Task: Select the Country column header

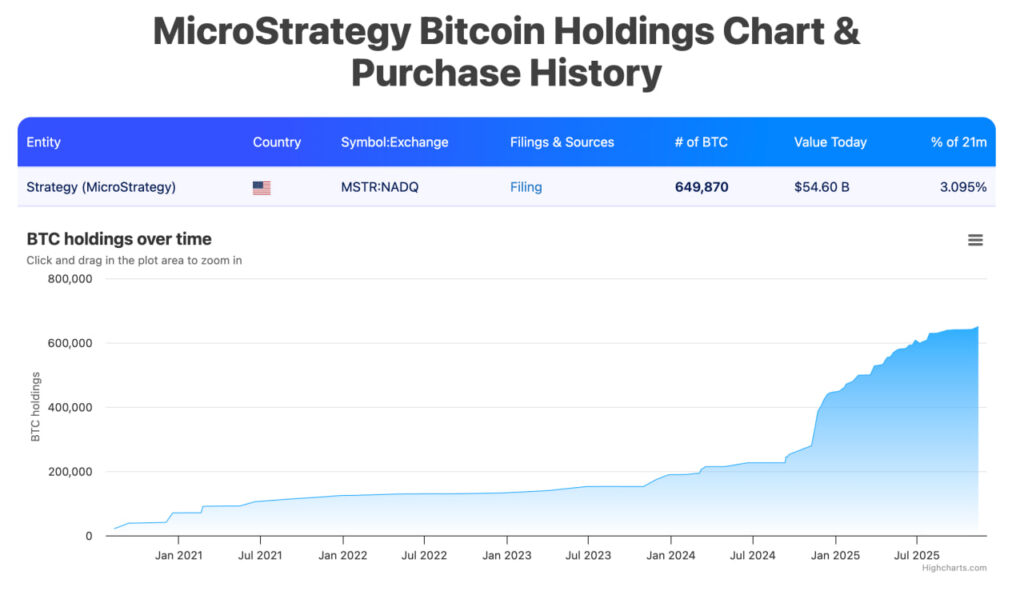Action: [x=278, y=142]
